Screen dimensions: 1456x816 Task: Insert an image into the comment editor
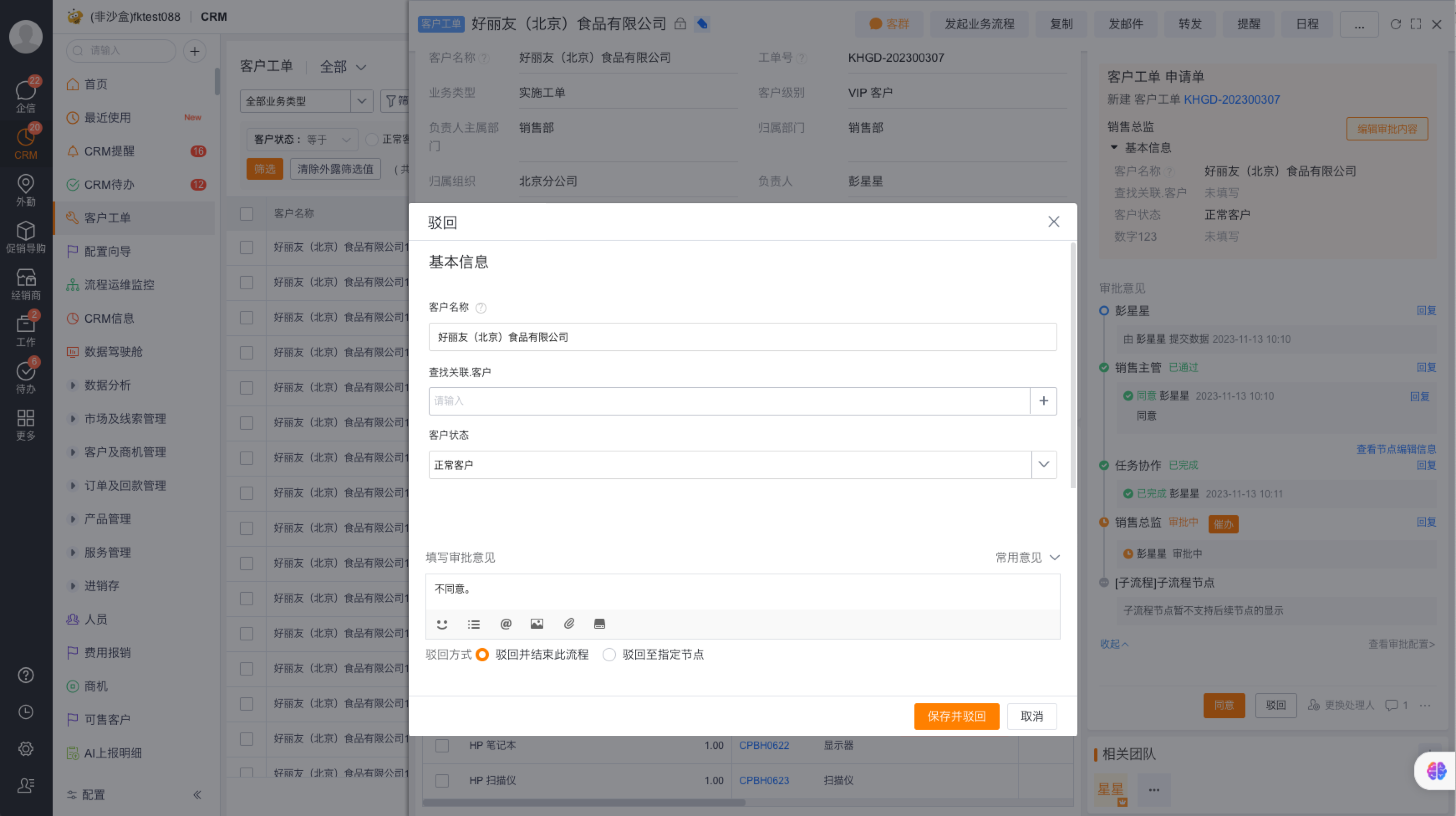pyautogui.click(x=537, y=624)
